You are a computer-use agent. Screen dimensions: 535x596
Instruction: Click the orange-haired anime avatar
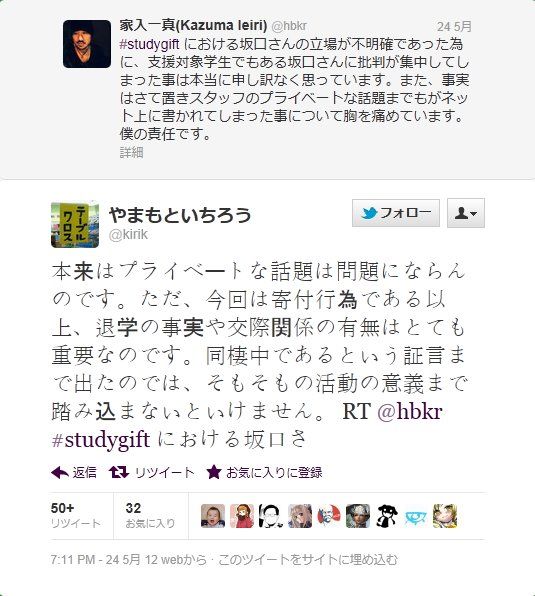point(242,516)
